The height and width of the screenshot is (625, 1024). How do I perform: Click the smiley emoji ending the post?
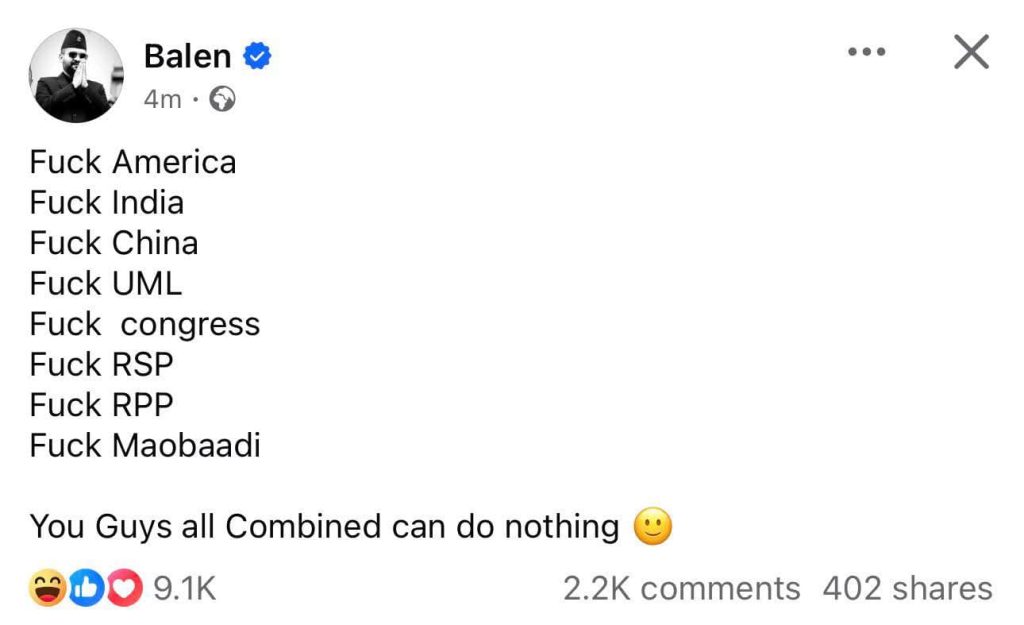pos(652,527)
